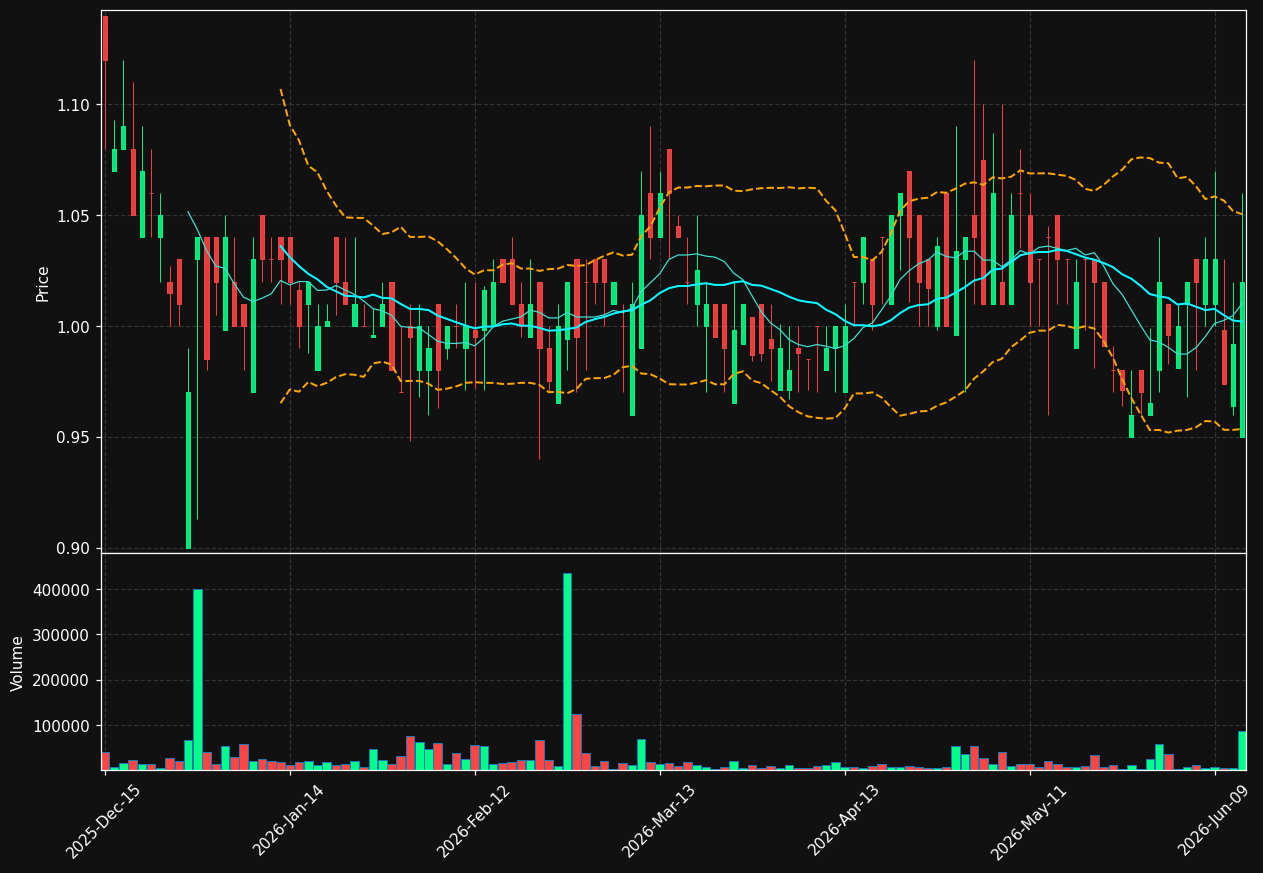Image resolution: width=1263 pixels, height=873 pixels.
Task: Click the 2026-May-11 date label
Action: click(x=1029, y=822)
